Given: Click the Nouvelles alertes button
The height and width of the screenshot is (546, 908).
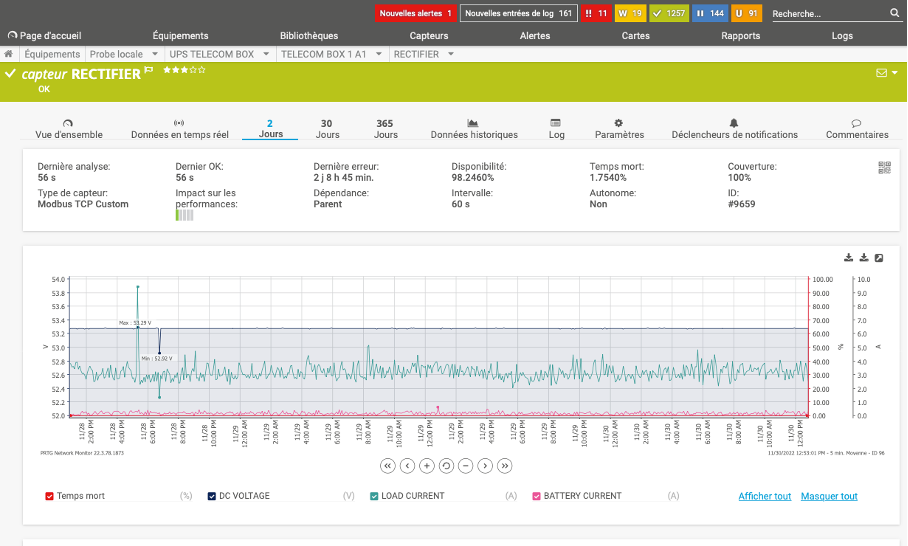Looking at the screenshot, I should tap(416, 14).
